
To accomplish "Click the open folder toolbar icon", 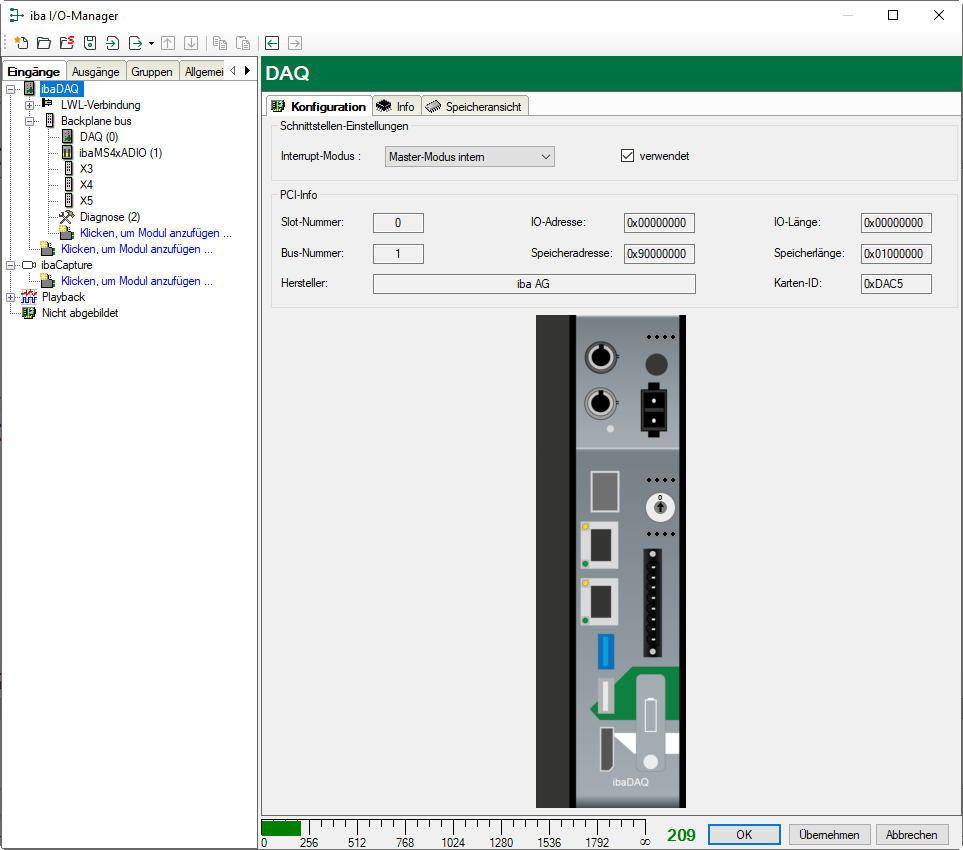I will point(44,43).
